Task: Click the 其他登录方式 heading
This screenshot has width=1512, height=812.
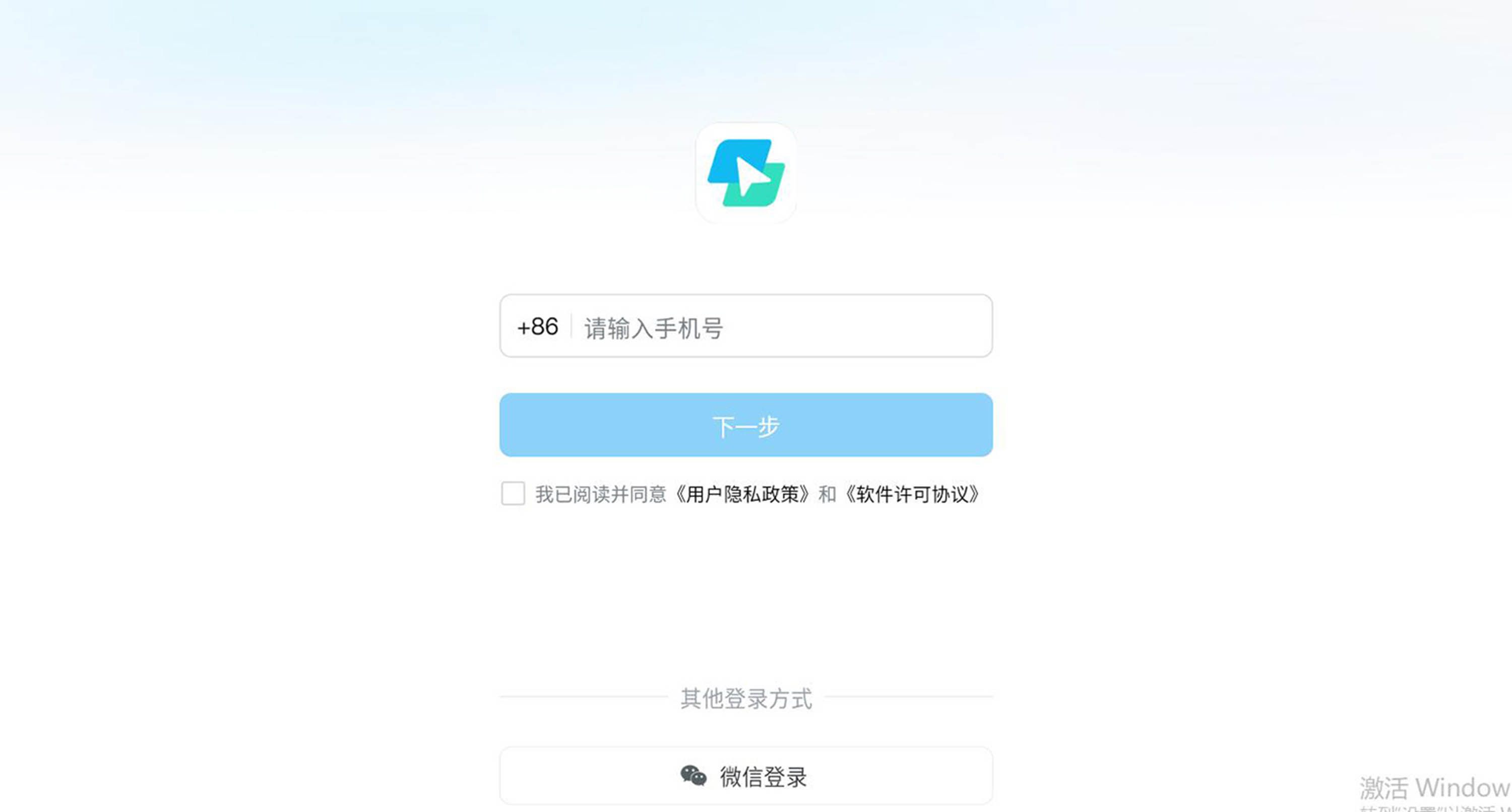Action: pos(746,699)
